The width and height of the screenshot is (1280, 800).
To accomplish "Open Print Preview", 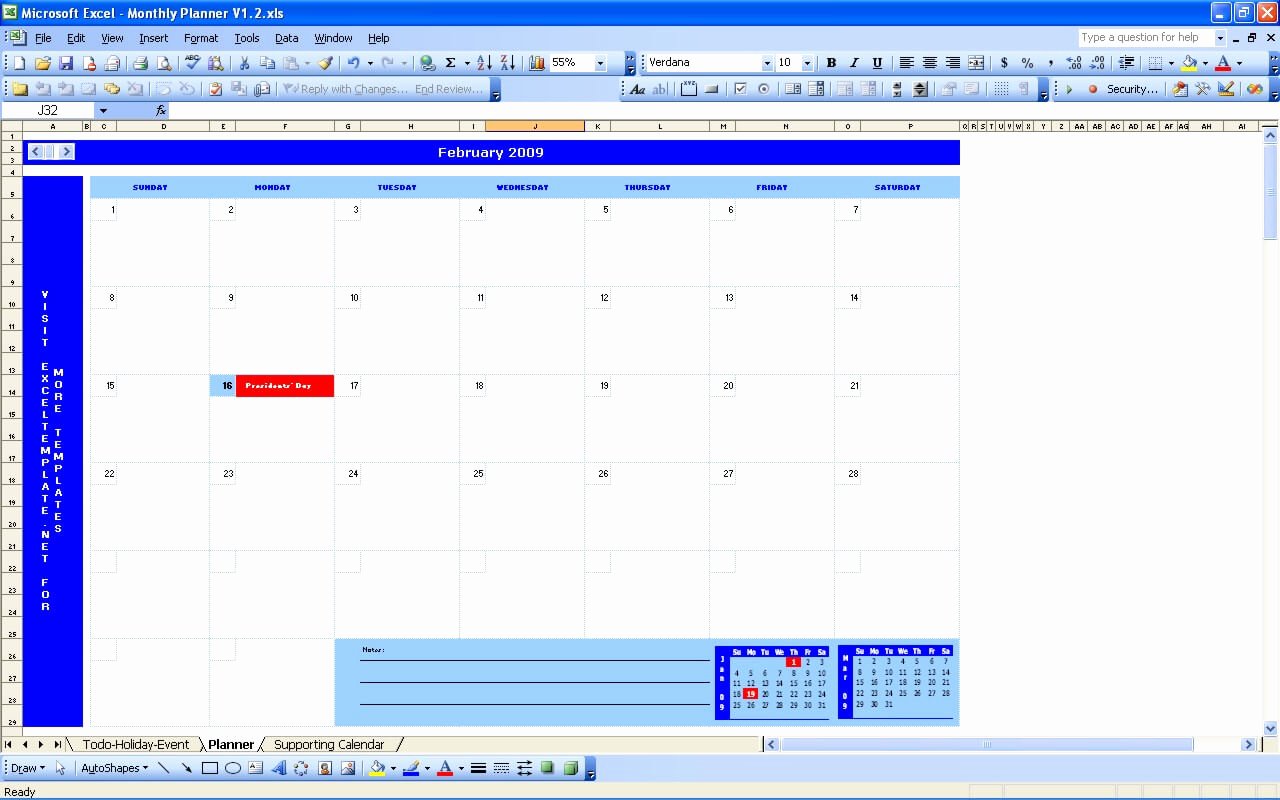I will coord(164,63).
